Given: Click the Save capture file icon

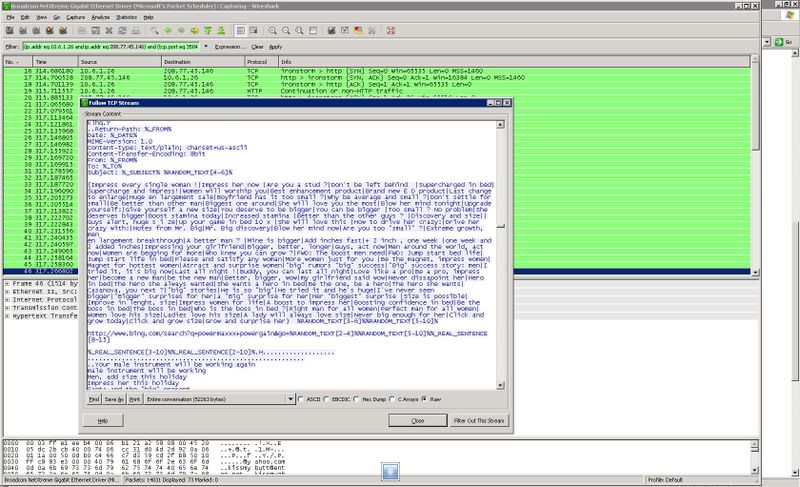Looking at the screenshot, I should pos(95,31).
